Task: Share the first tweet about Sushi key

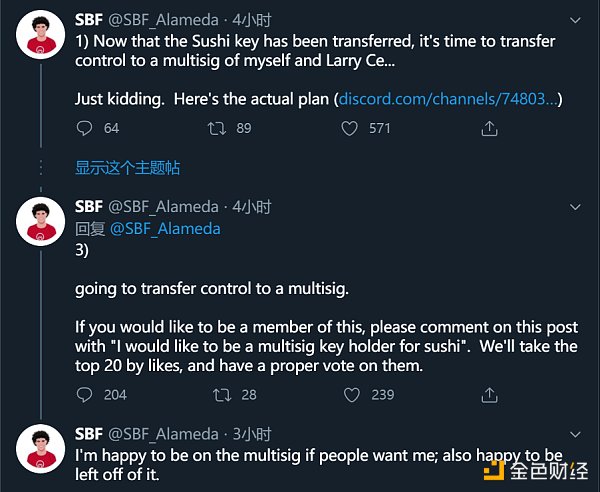Action: pos(489,128)
